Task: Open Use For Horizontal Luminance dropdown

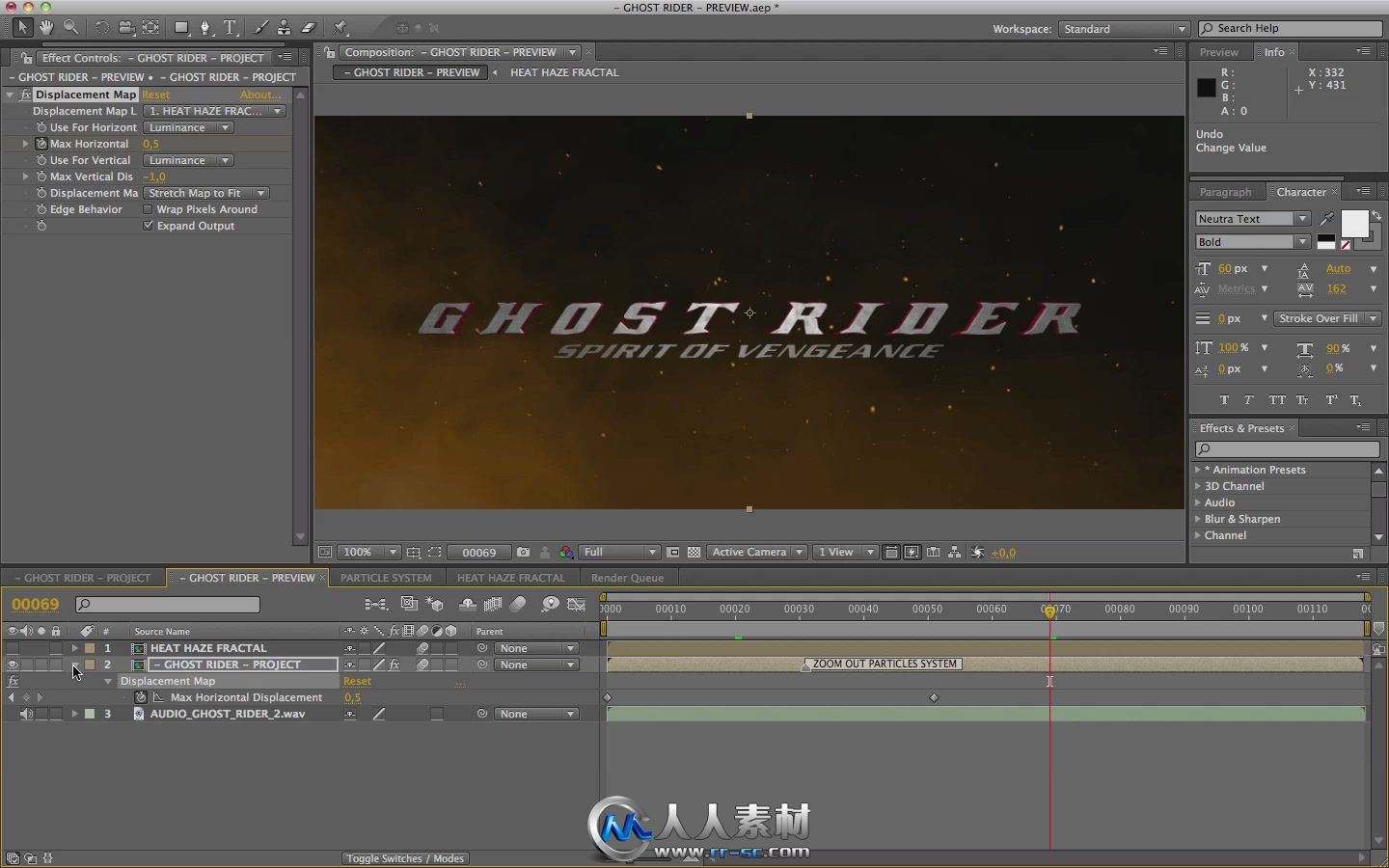Action: click(x=188, y=127)
